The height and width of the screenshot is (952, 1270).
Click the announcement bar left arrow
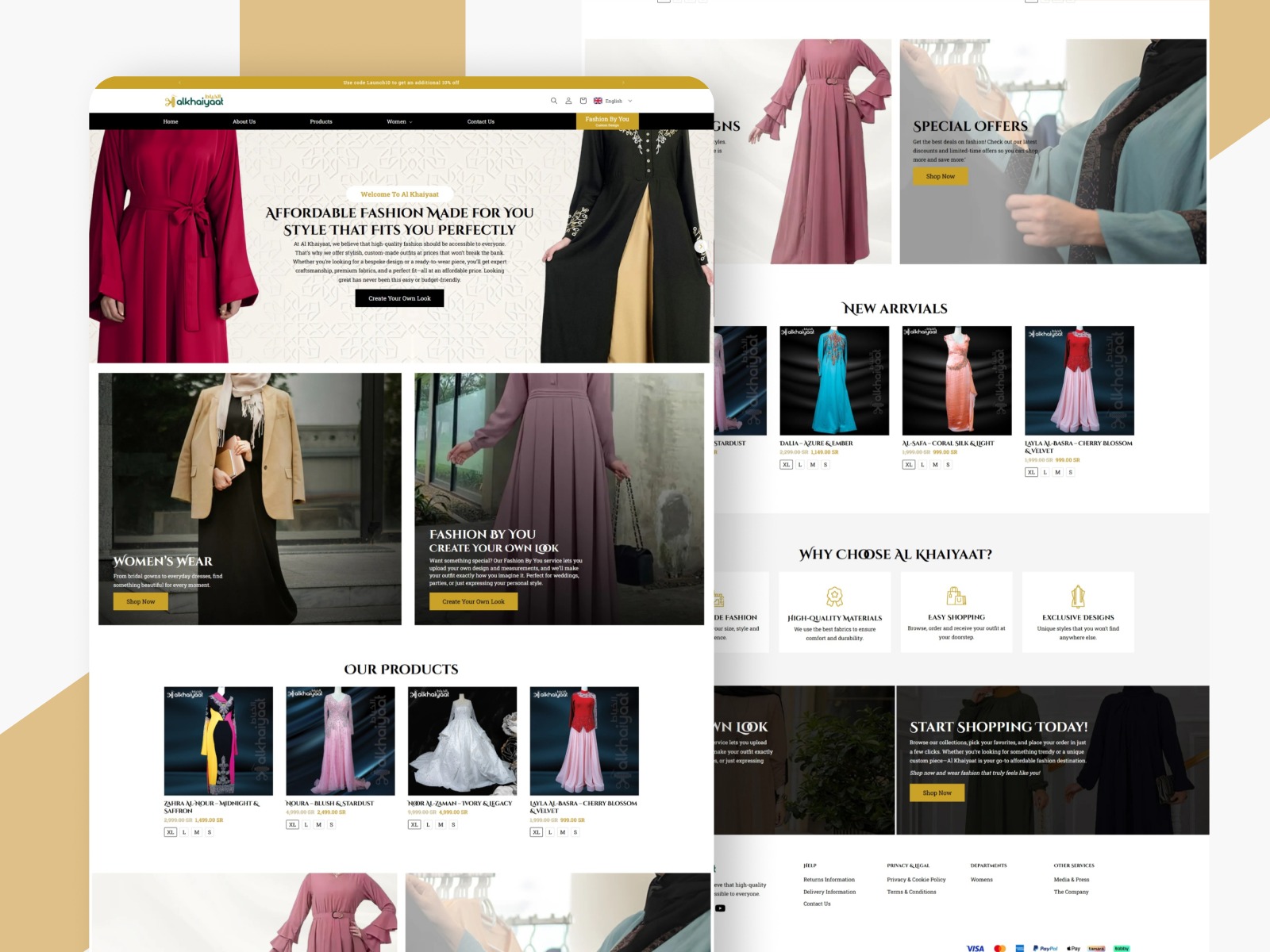coord(180,83)
